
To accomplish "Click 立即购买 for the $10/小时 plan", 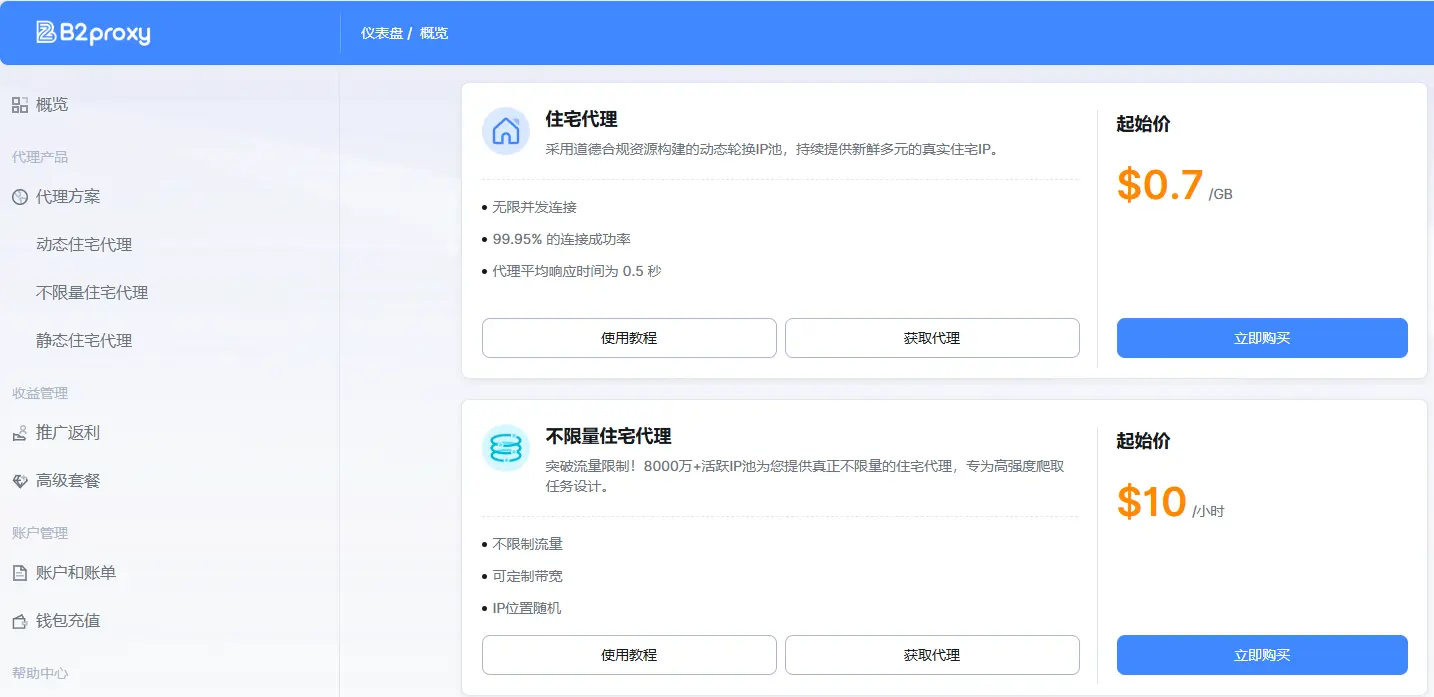I will [1262, 655].
